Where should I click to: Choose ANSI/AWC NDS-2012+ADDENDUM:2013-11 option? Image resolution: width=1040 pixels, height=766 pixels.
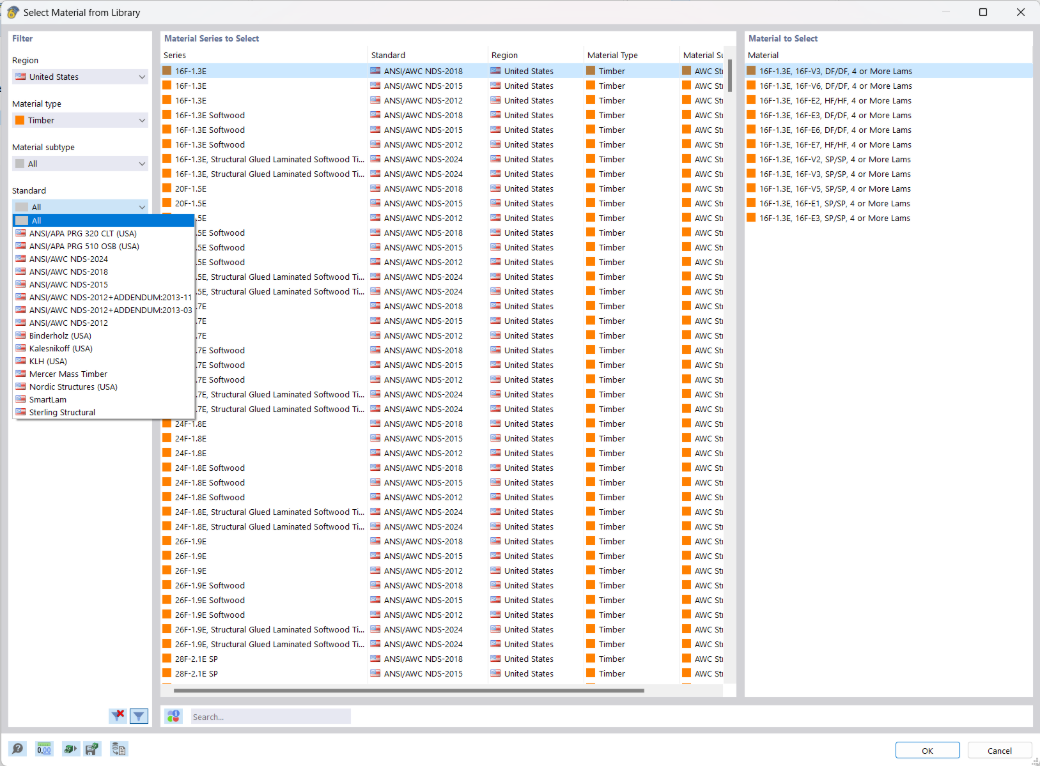[x=104, y=297]
